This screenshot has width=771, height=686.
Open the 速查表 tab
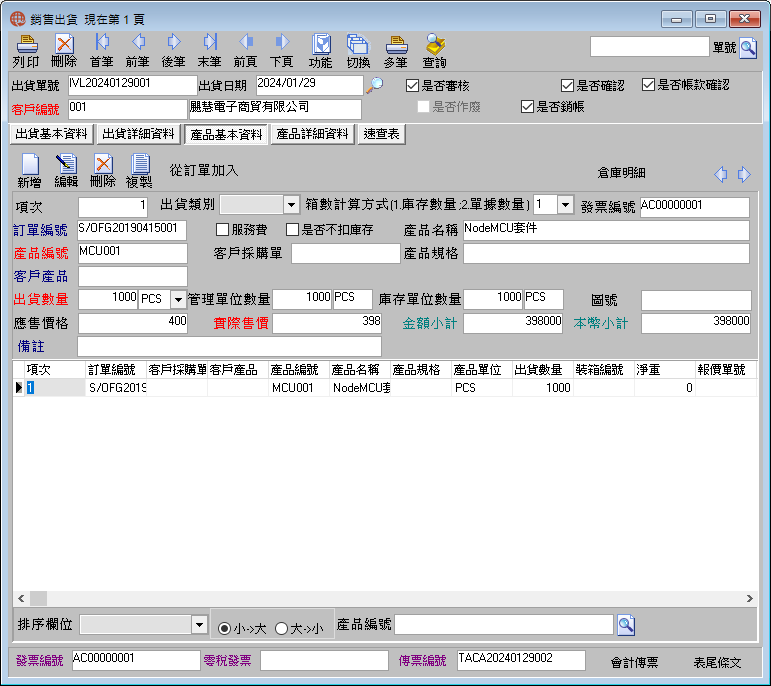pyautogui.click(x=382, y=134)
